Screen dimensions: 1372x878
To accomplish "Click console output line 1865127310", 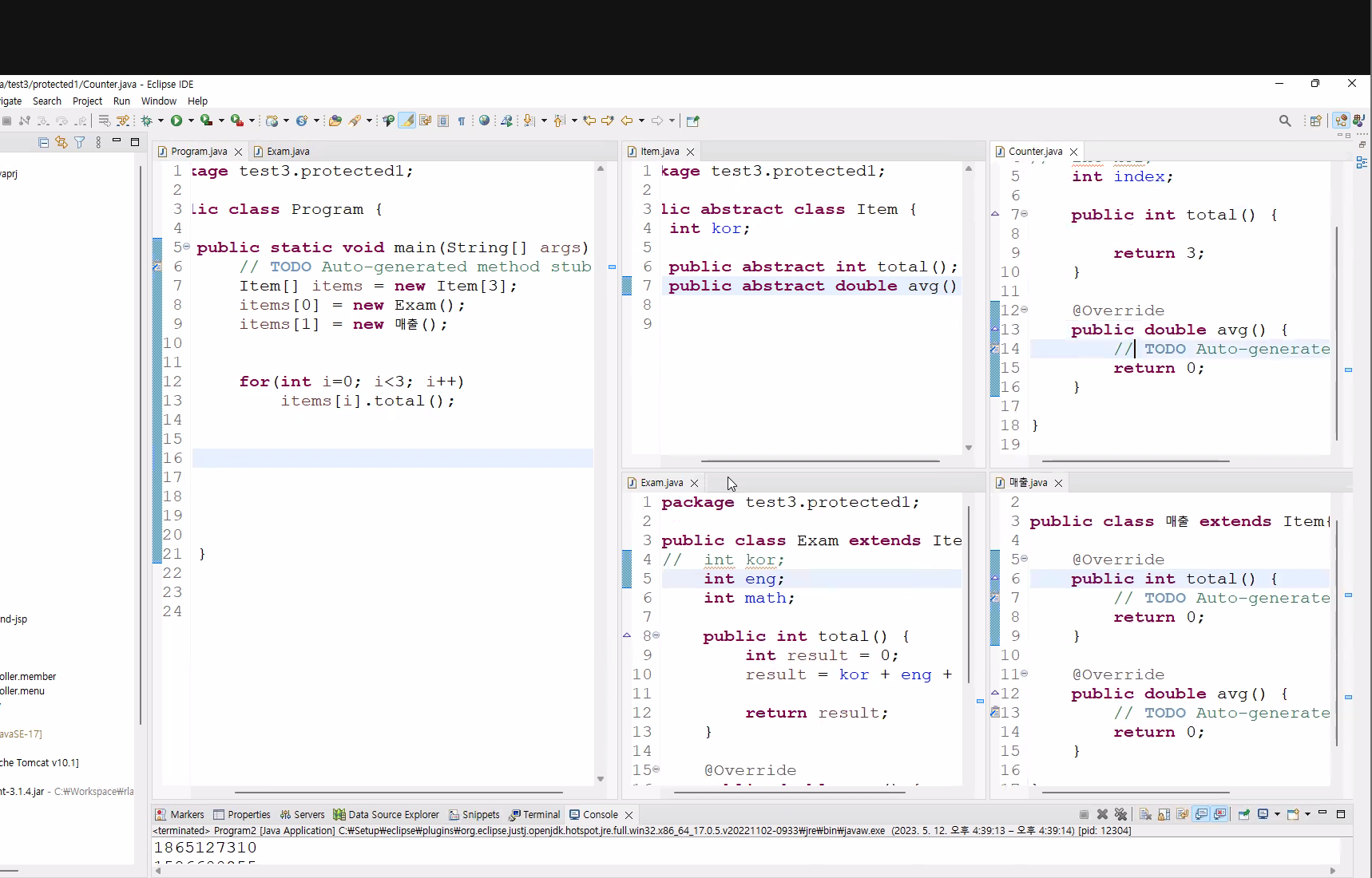I will coord(205,847).
